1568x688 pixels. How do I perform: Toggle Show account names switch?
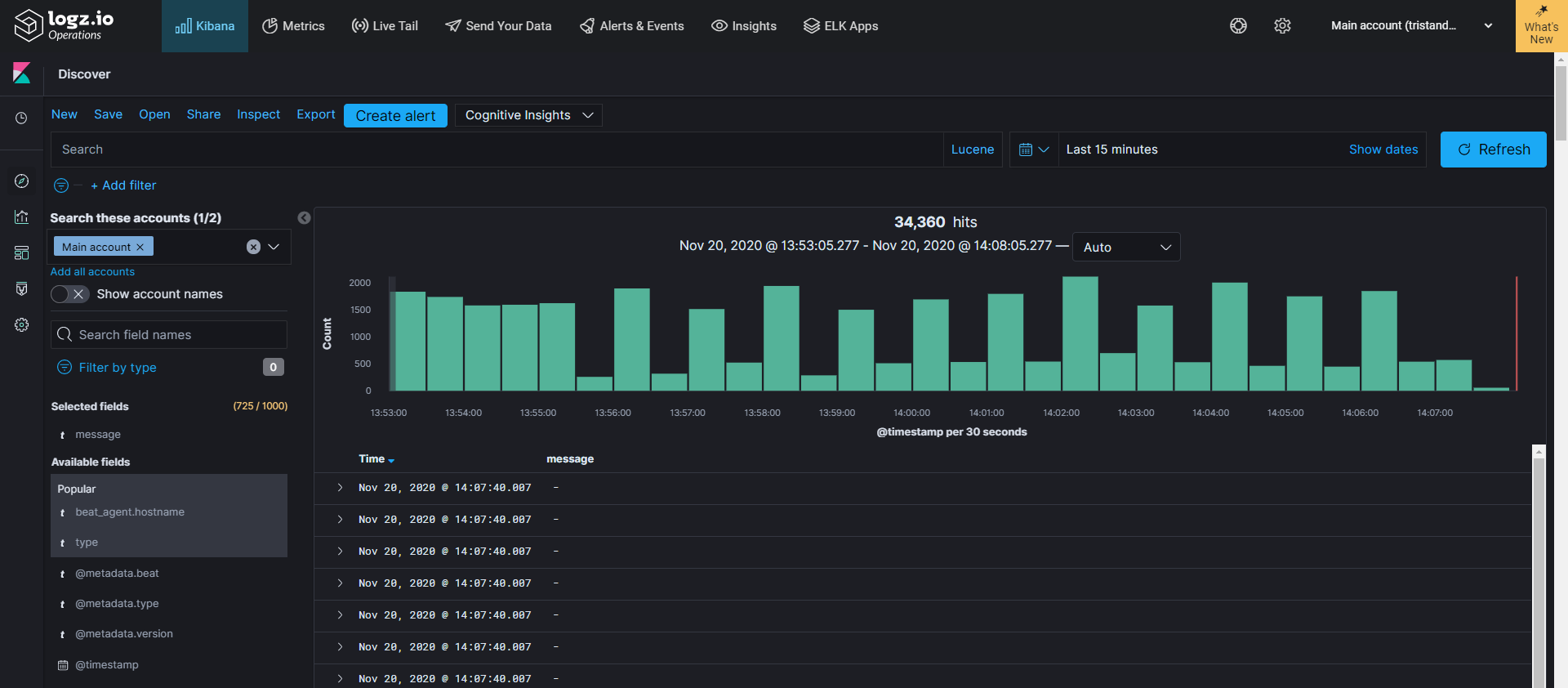coord(70,294)
